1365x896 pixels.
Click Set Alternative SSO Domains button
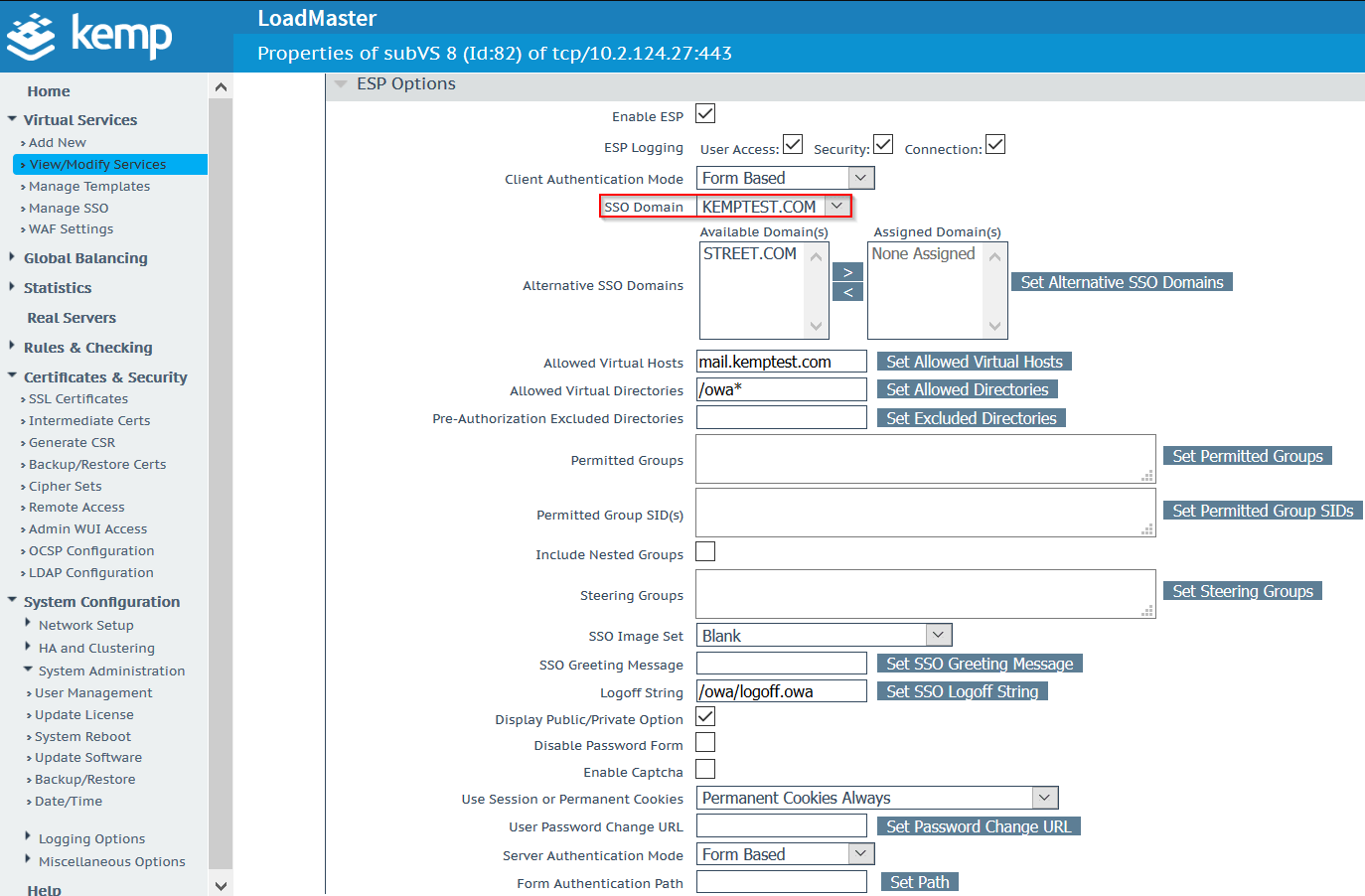(1122, 282)
